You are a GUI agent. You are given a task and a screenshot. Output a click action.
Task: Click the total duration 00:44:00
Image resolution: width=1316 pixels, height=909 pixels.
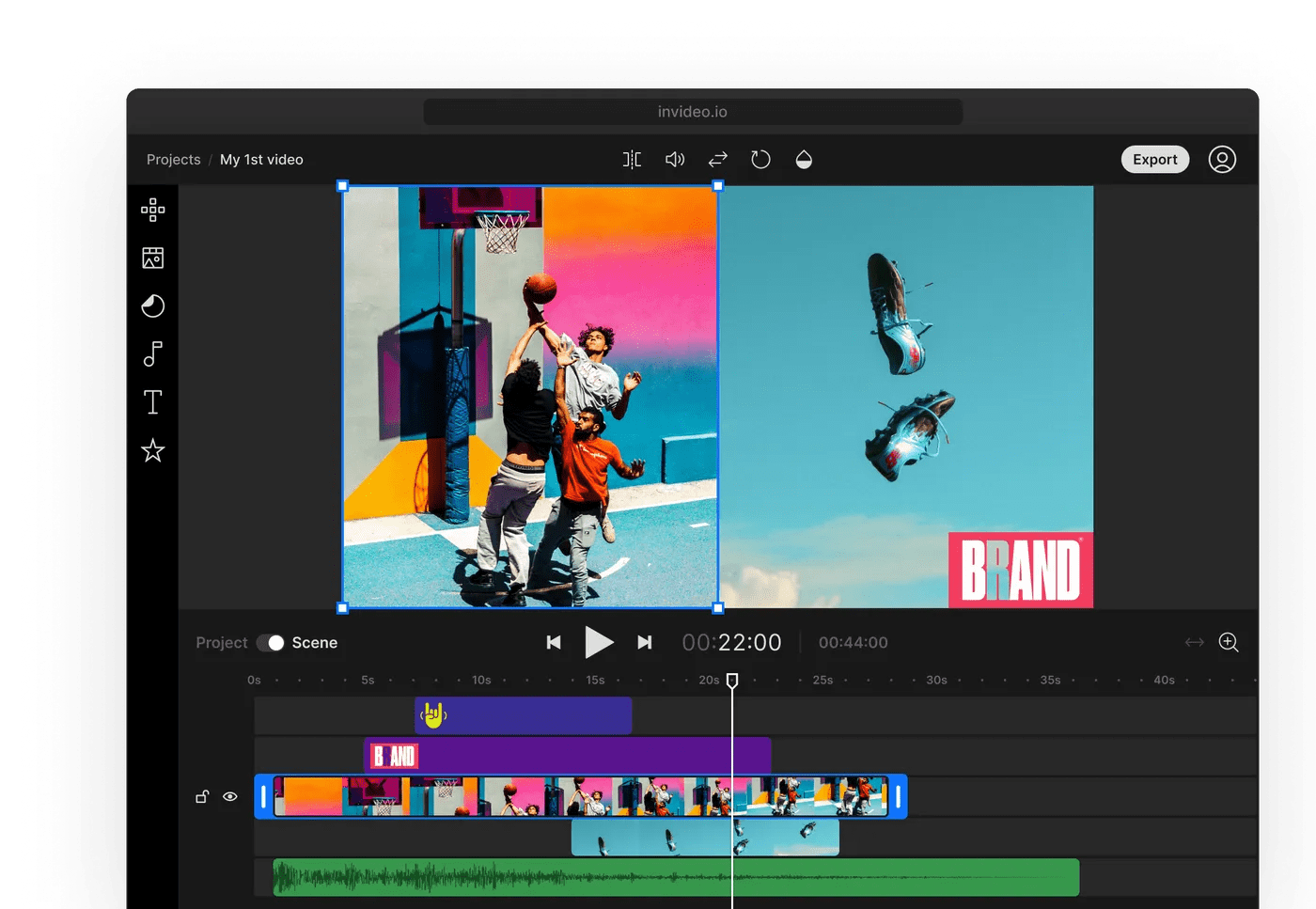point(854,643)
